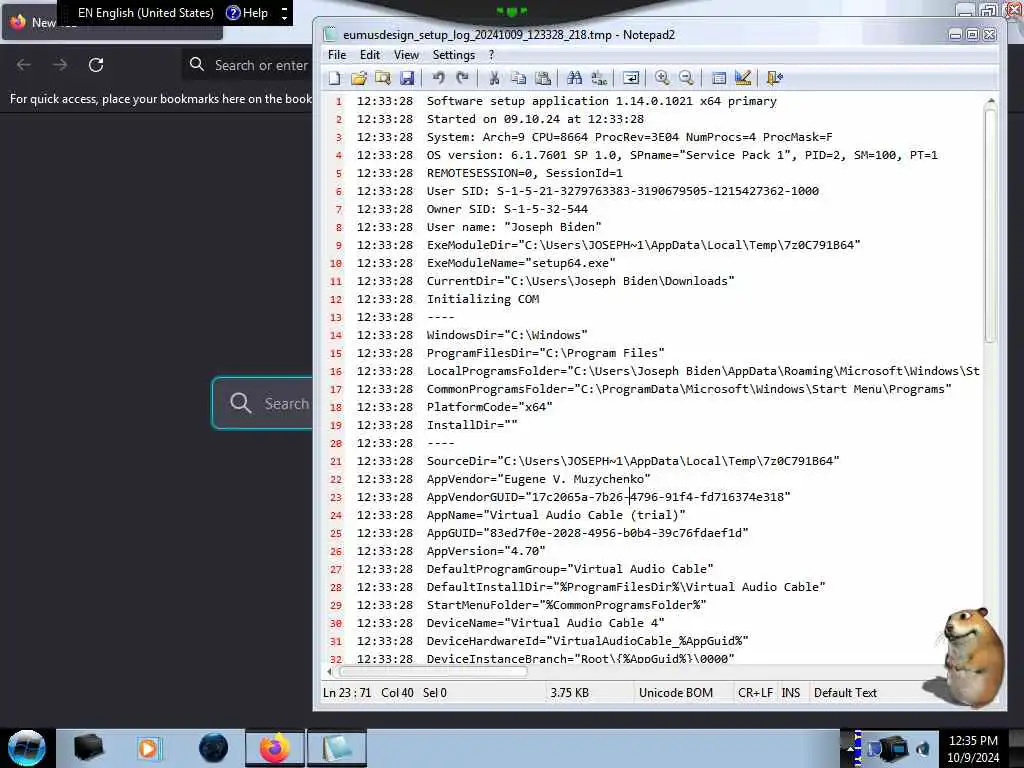Click the Ln 23 : 71 position indicator

pos(347,693)
